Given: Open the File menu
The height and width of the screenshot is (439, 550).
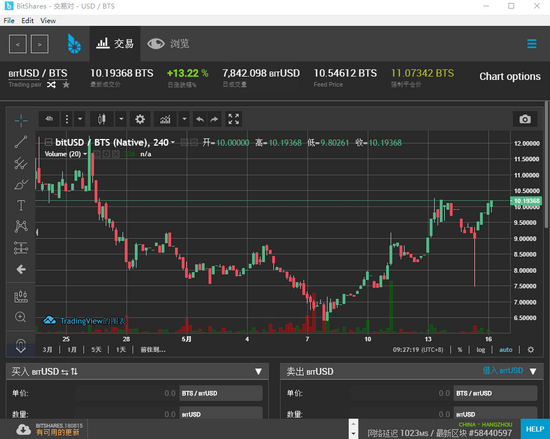Looking at the screenshot, I should point(9,21).
